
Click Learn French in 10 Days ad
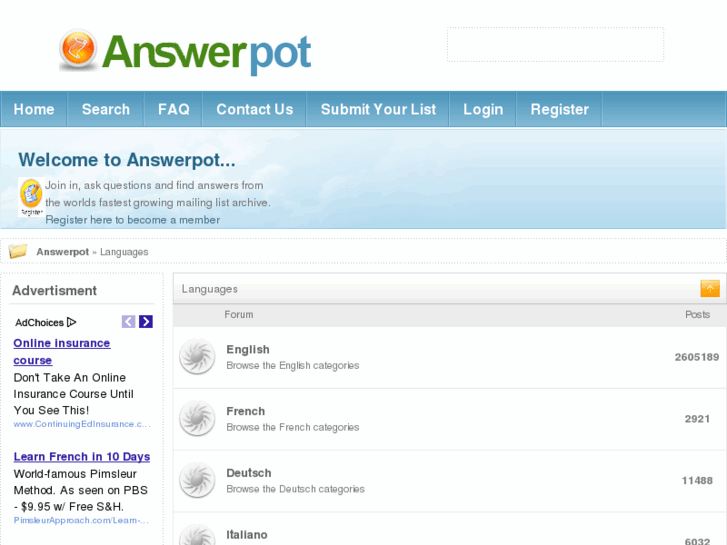[82, 456]
